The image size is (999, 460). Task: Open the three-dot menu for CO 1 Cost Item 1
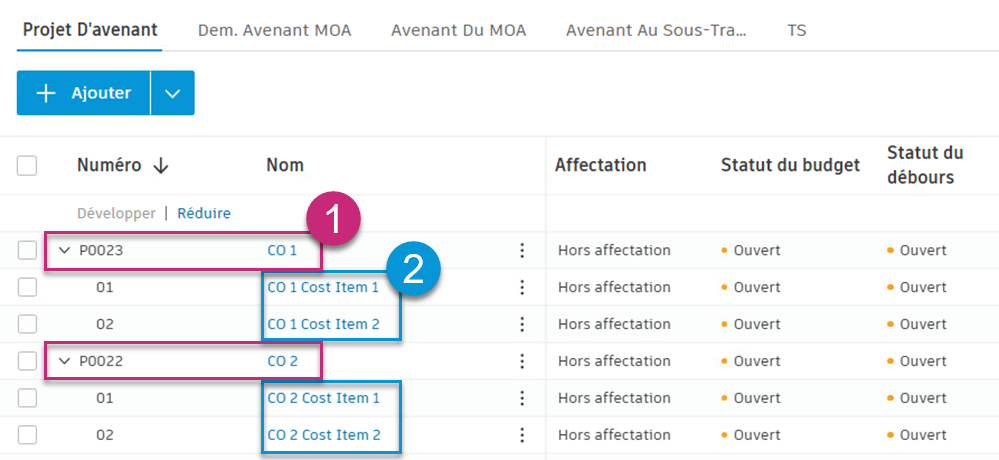(521, 288)
